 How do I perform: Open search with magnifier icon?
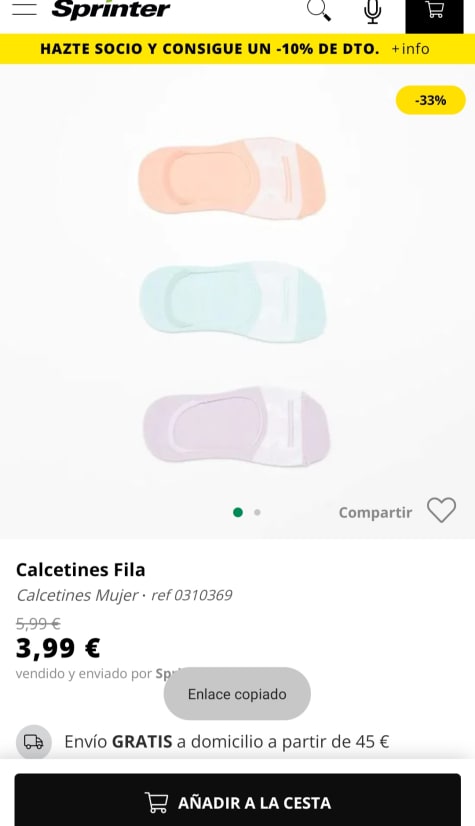319,10
